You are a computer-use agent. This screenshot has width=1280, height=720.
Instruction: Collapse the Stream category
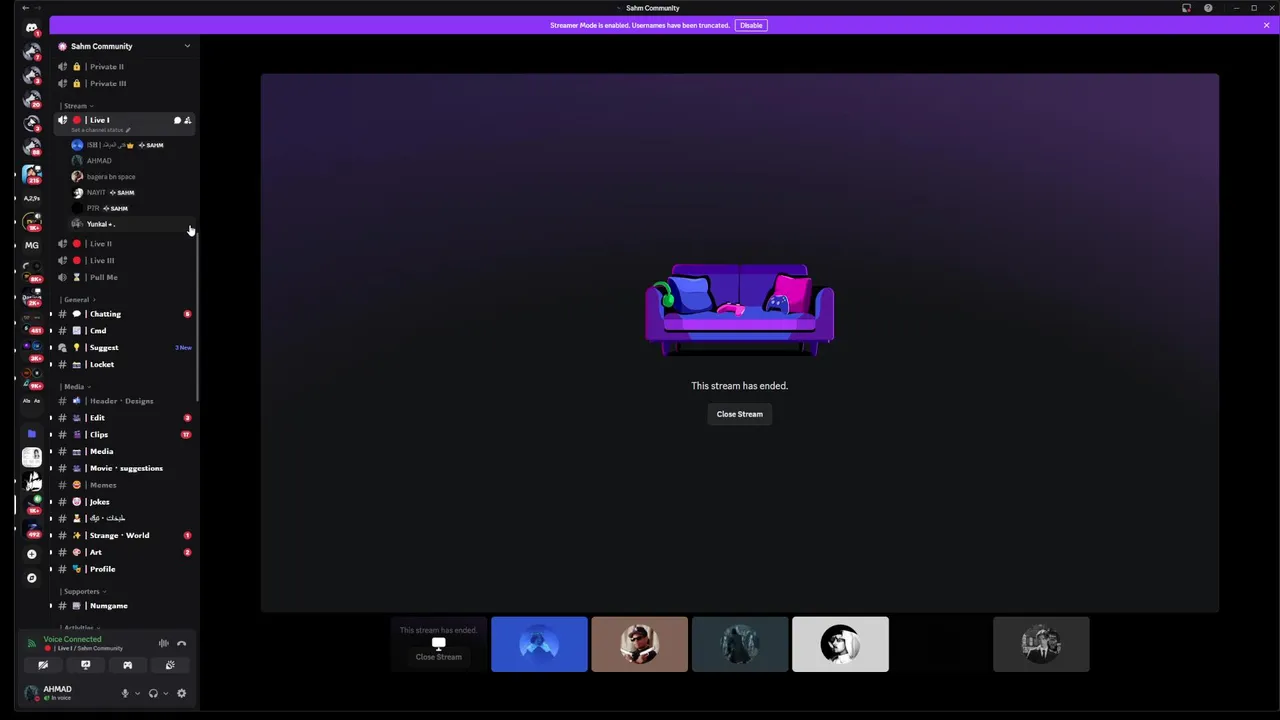(76, 106)
